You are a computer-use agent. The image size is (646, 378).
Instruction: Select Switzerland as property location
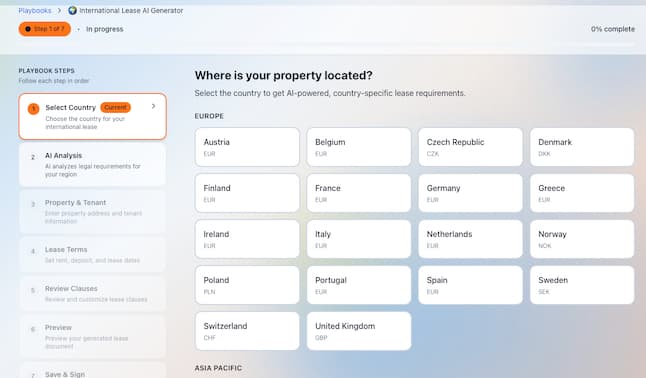[247, 331]
